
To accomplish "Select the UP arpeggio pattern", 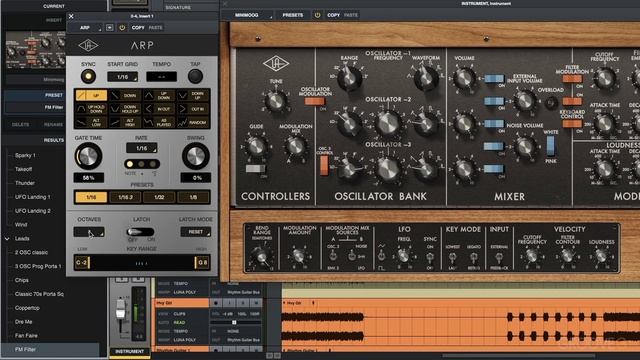I will click(91, 96).
